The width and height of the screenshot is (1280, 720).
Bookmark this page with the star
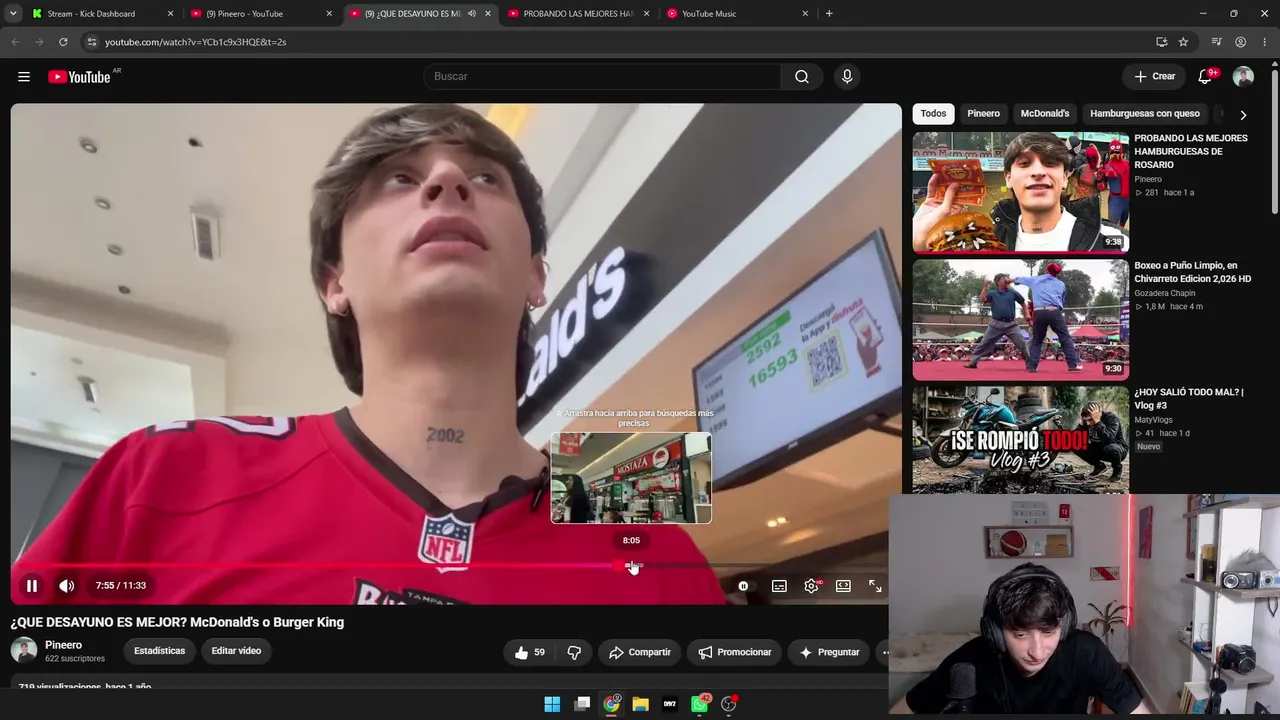pyautogui.click(x=1183, y=42)
